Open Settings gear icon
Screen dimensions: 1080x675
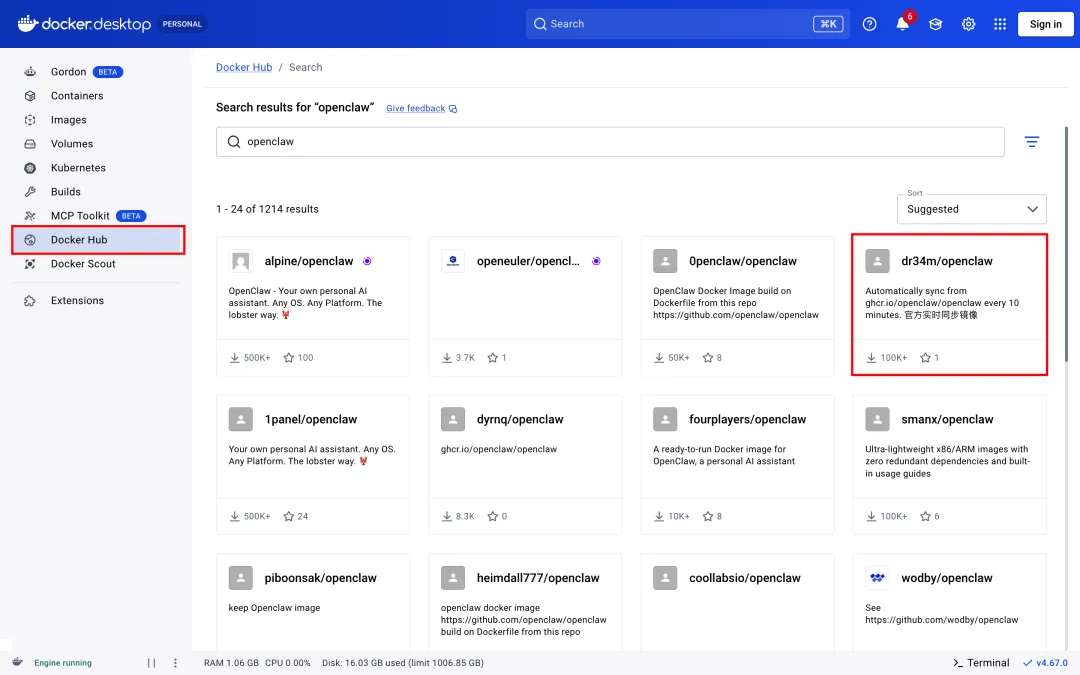pyautogui.click(x=968, y=24)
